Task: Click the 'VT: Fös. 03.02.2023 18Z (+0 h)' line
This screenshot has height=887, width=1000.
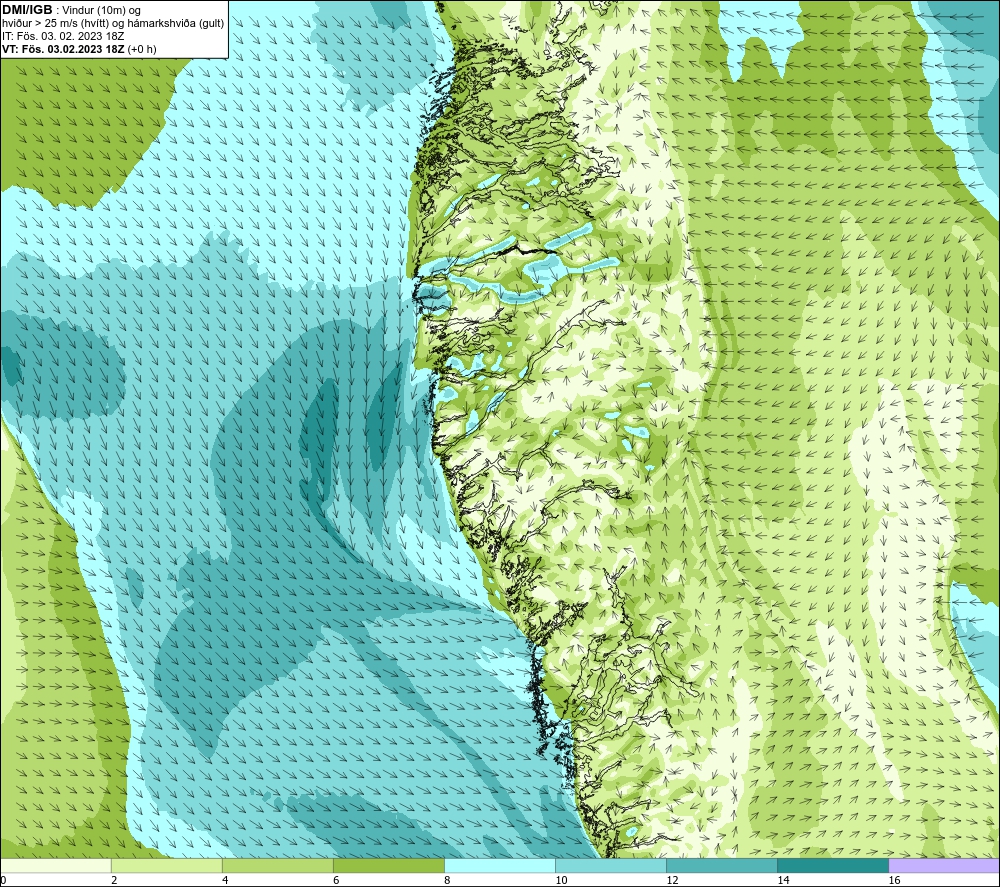Action: (79, 49)
